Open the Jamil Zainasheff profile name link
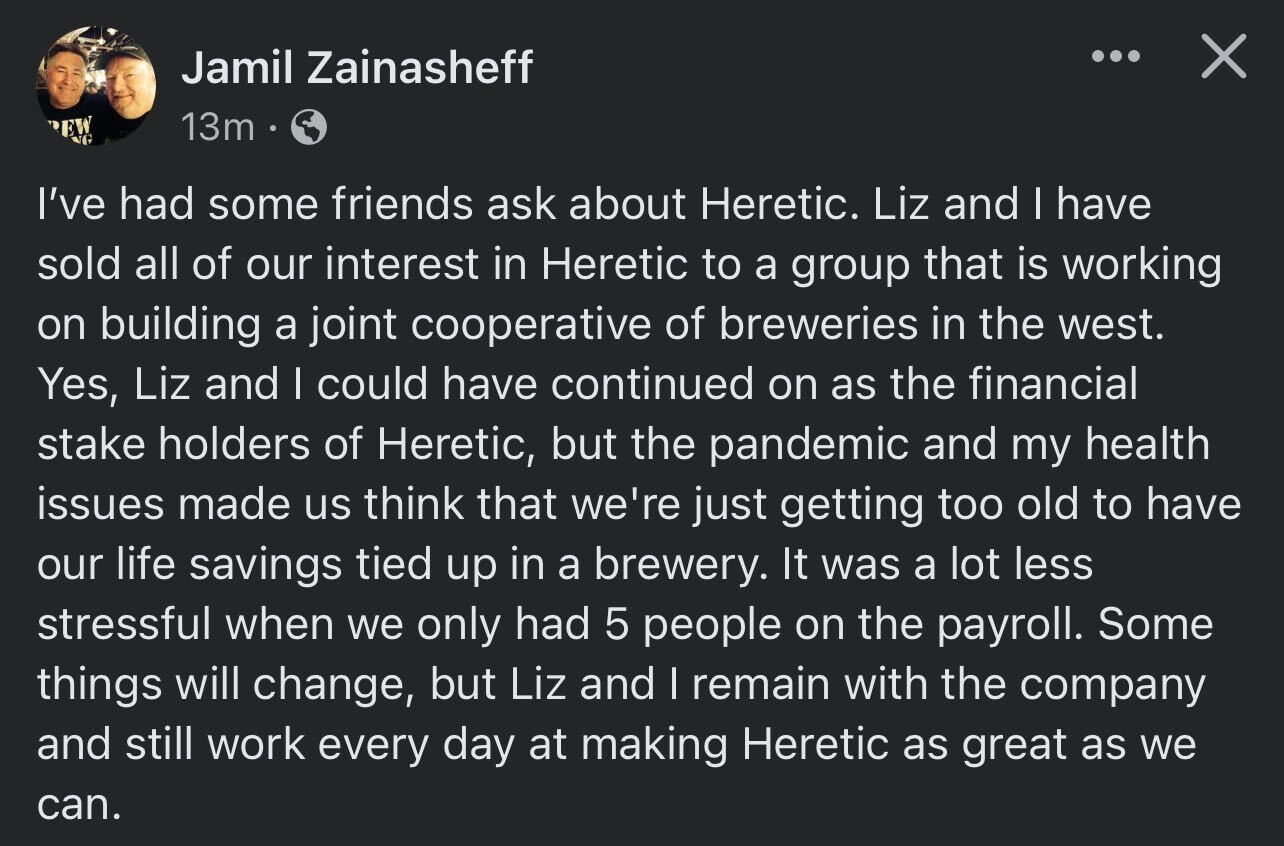The width and height of the screenshot is (1284, 846). [x=357, y=68]
